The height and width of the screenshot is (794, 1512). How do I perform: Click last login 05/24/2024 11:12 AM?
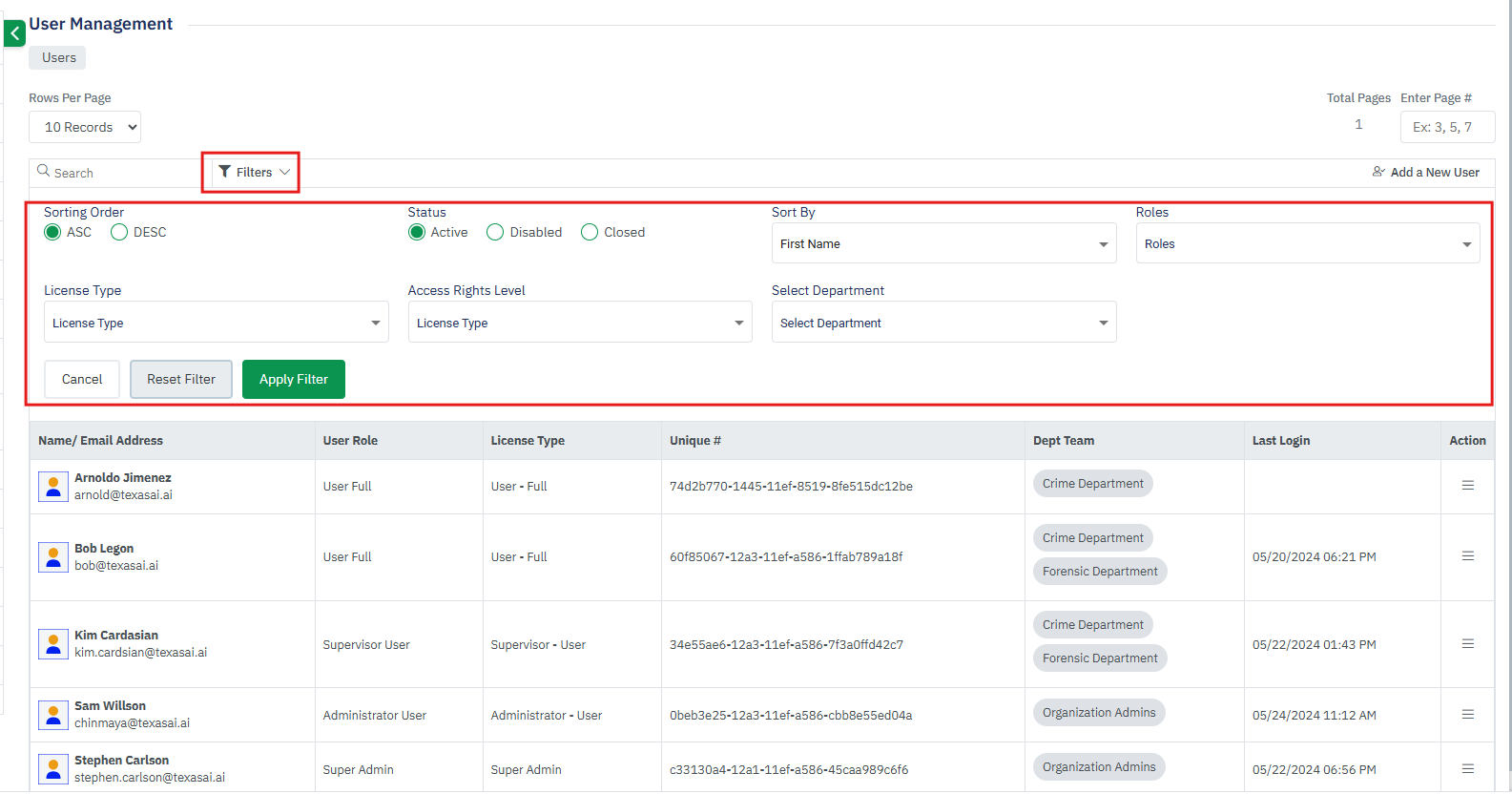pyautogui.click(x=1315, y=716)
